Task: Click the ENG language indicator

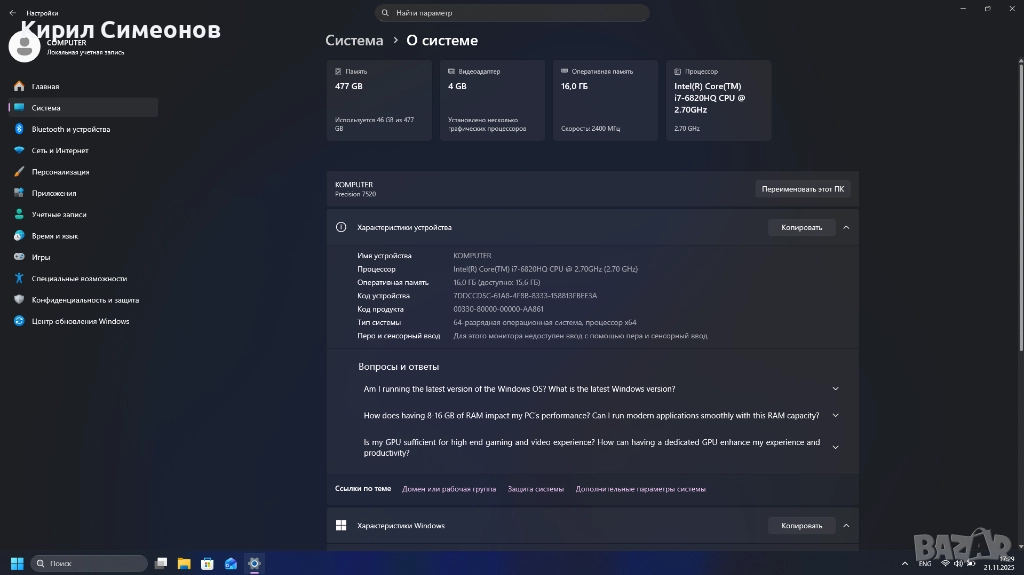Action: (925, 563)
